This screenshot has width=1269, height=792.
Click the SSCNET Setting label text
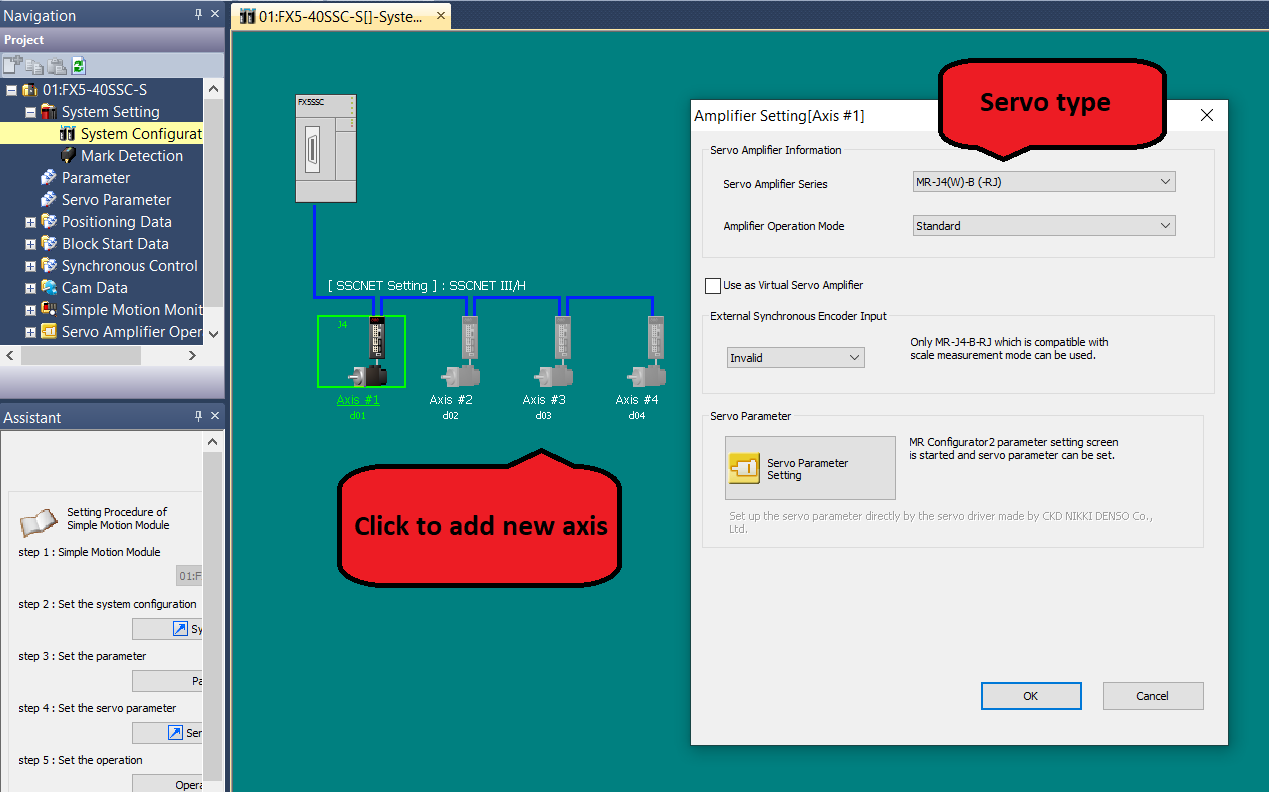click(427, 286)
